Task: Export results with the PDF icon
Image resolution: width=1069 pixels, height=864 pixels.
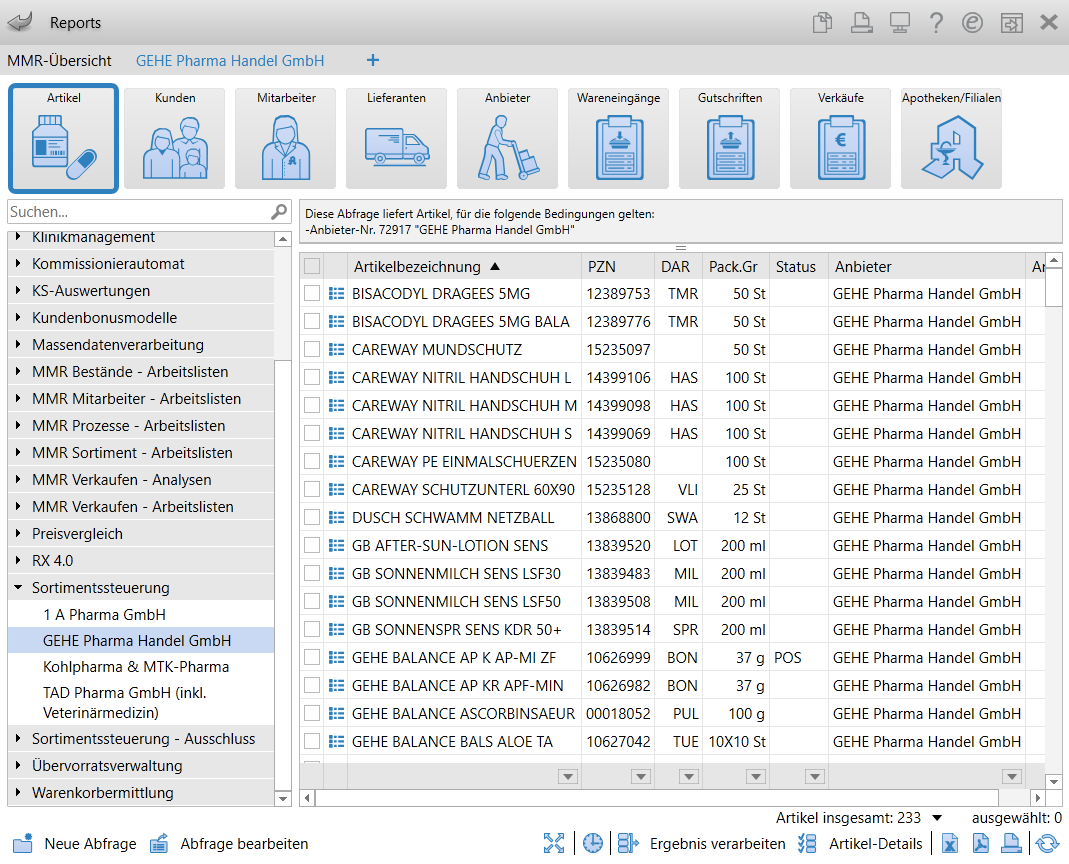Action: [x=981, y=844]
